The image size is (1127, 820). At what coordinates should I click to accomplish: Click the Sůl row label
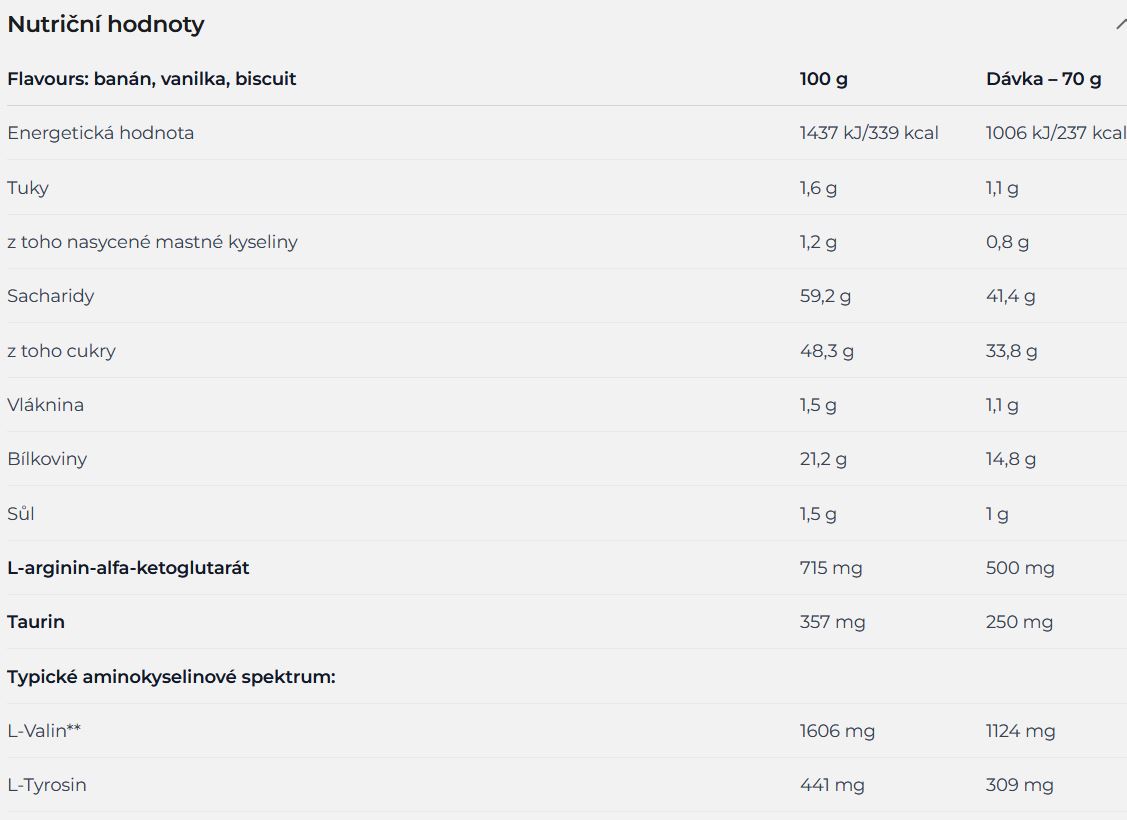pyautogui.click(x=21, y=513)
